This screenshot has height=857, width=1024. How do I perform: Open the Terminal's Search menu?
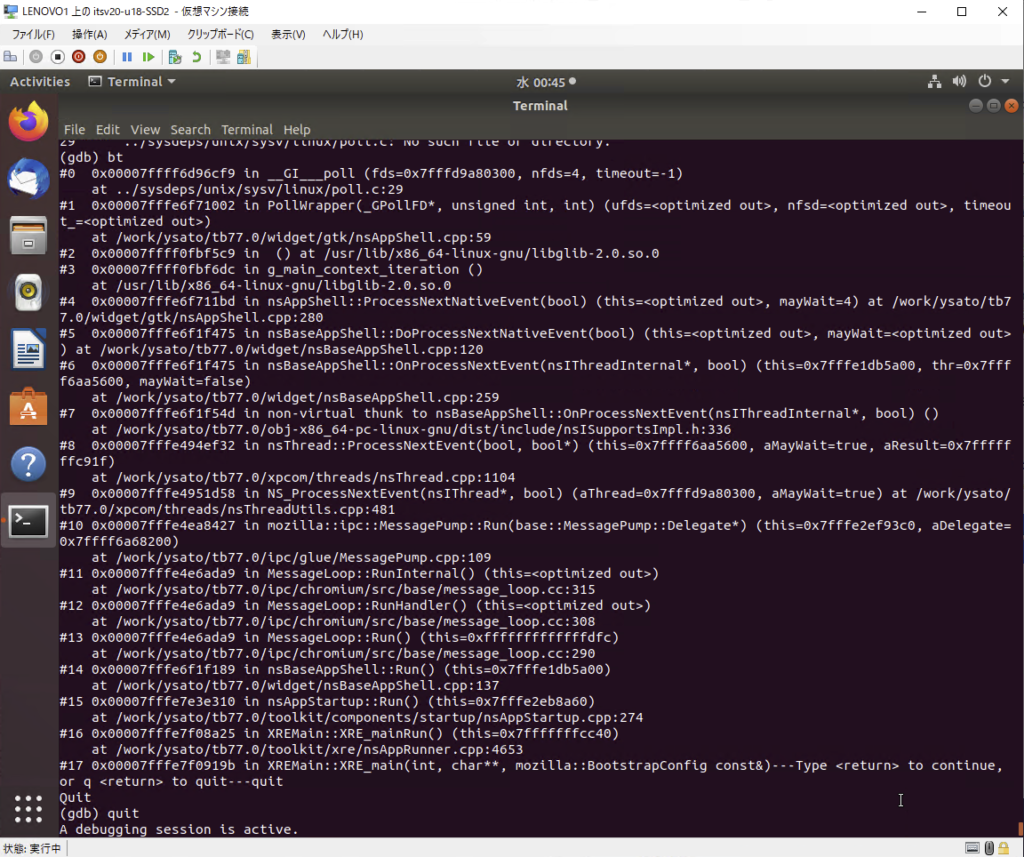click(x=190, y=130)
